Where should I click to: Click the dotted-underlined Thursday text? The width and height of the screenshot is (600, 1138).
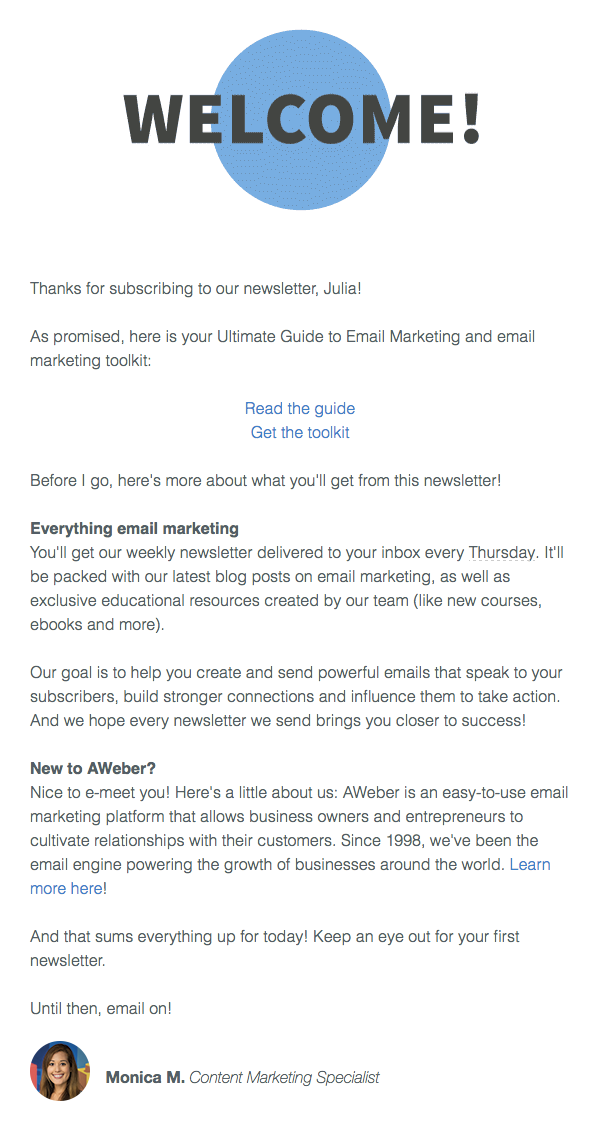pyautogui.click(x=502, y=552)
